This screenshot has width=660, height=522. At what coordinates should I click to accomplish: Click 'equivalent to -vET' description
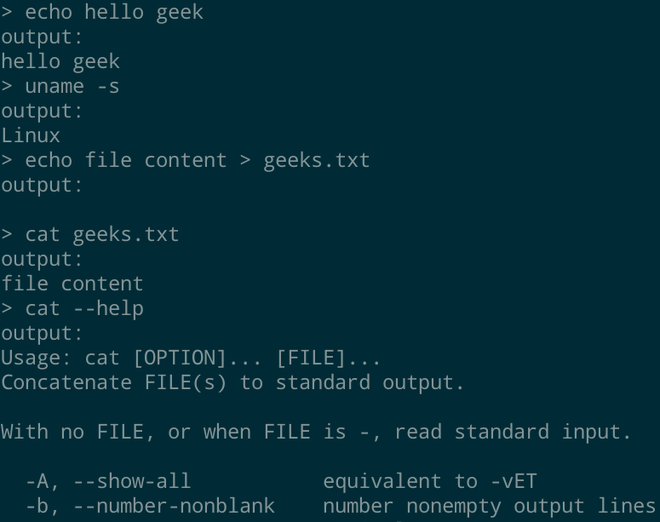[x=430, y=481]
